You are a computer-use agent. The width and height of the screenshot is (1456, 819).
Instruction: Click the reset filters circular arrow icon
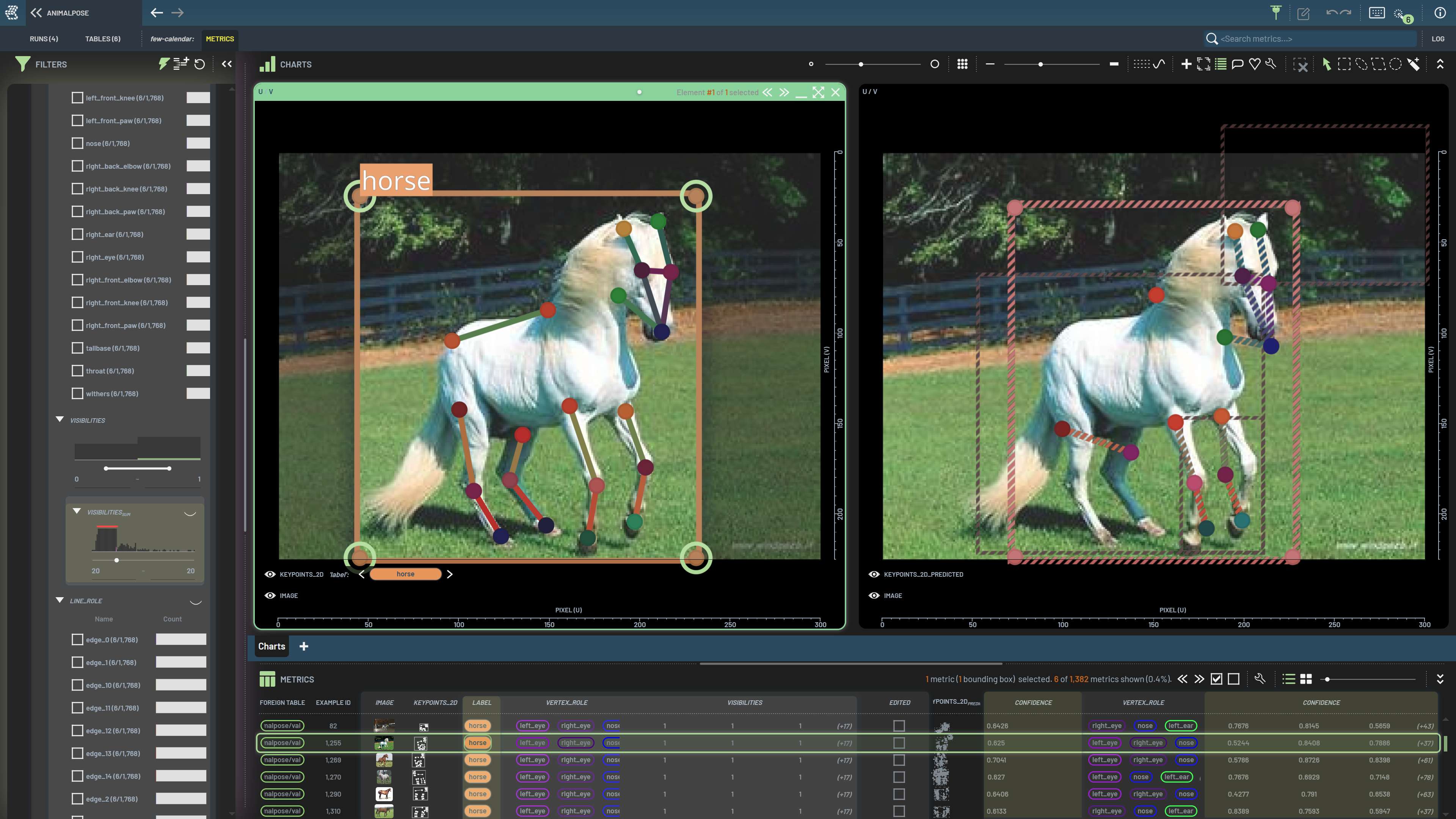point(199,64)
